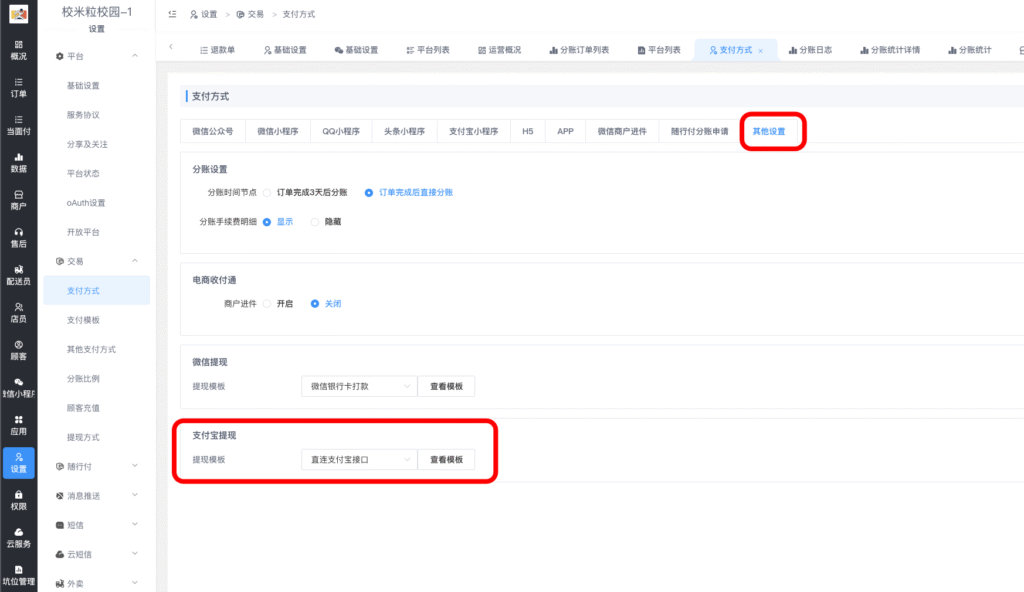Click 查看模板 next to 微信提现
Image resolution: width=1024 pixels, height=592 pixels.
click(x=448, y=386)
